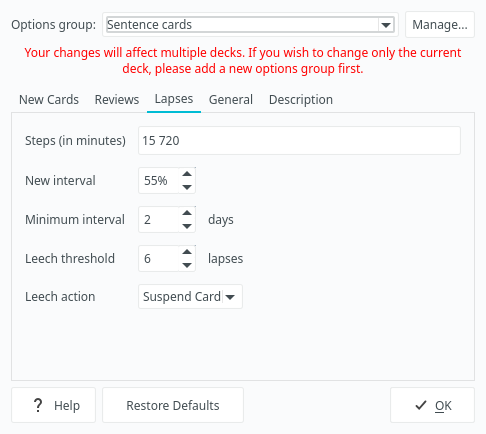Increase the Leech threshold lapses
The height and width of the screenshot is (434, 486).
pos(187,252)
